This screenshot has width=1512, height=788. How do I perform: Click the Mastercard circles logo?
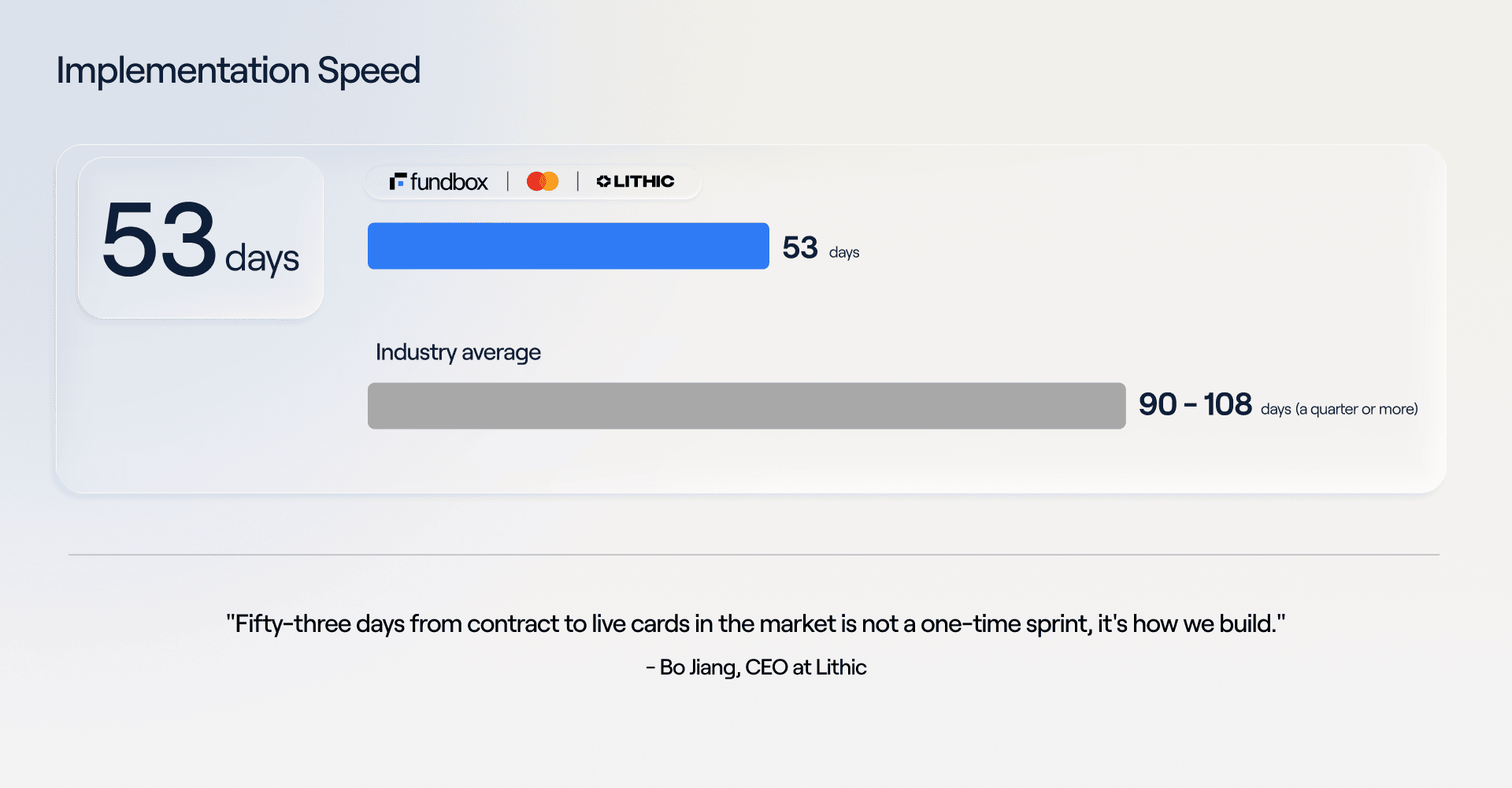[543, 181]
